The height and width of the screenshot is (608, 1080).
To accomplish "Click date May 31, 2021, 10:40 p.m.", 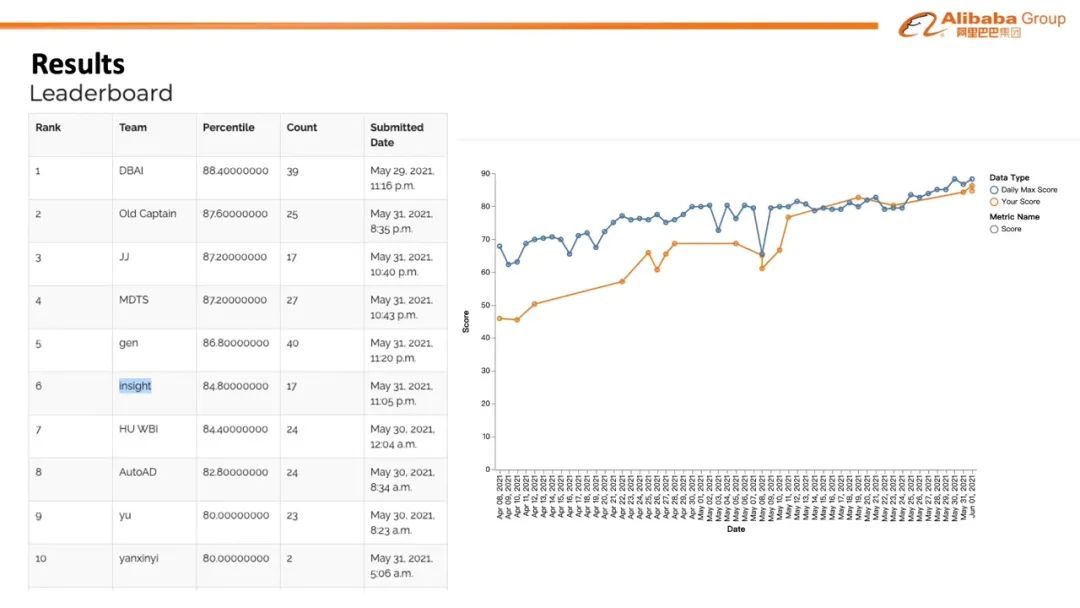I will tap(402, 264).
